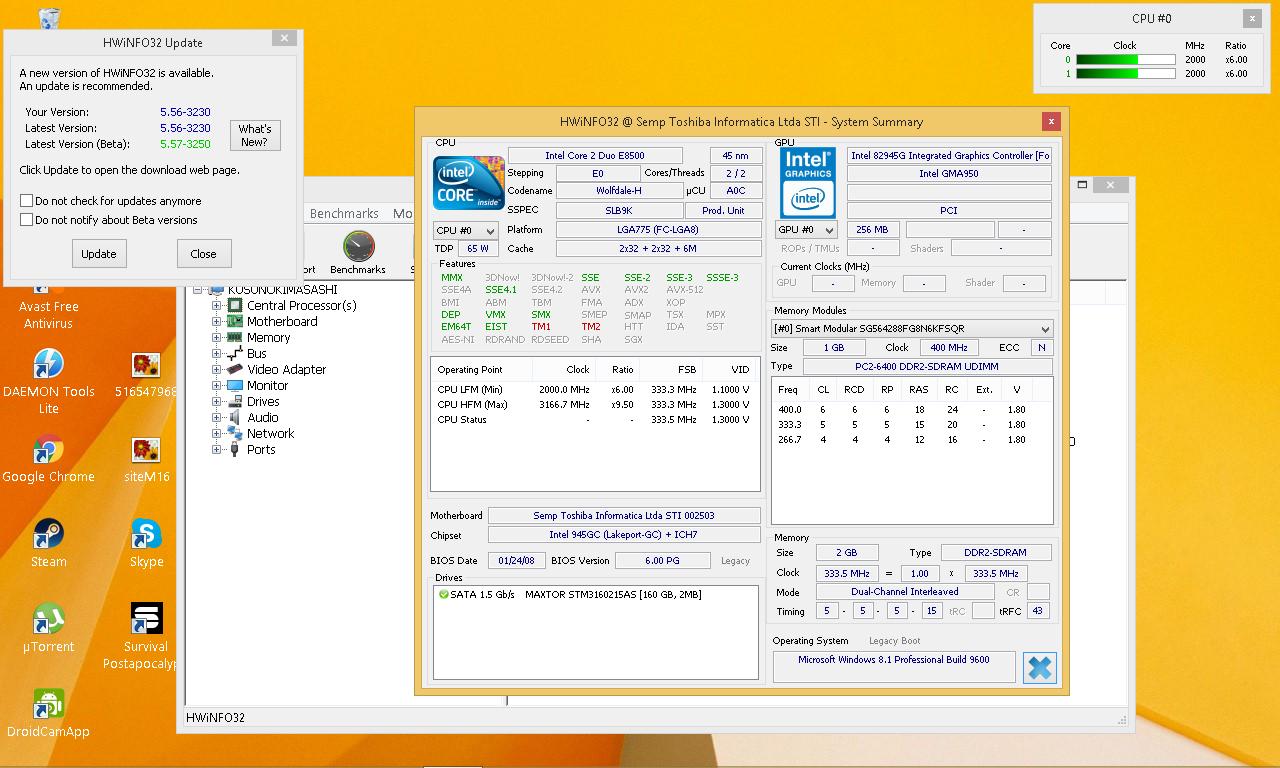Click the 'Intel GMA950' GPU name field
1280x768 pixels.
[949, 174]
